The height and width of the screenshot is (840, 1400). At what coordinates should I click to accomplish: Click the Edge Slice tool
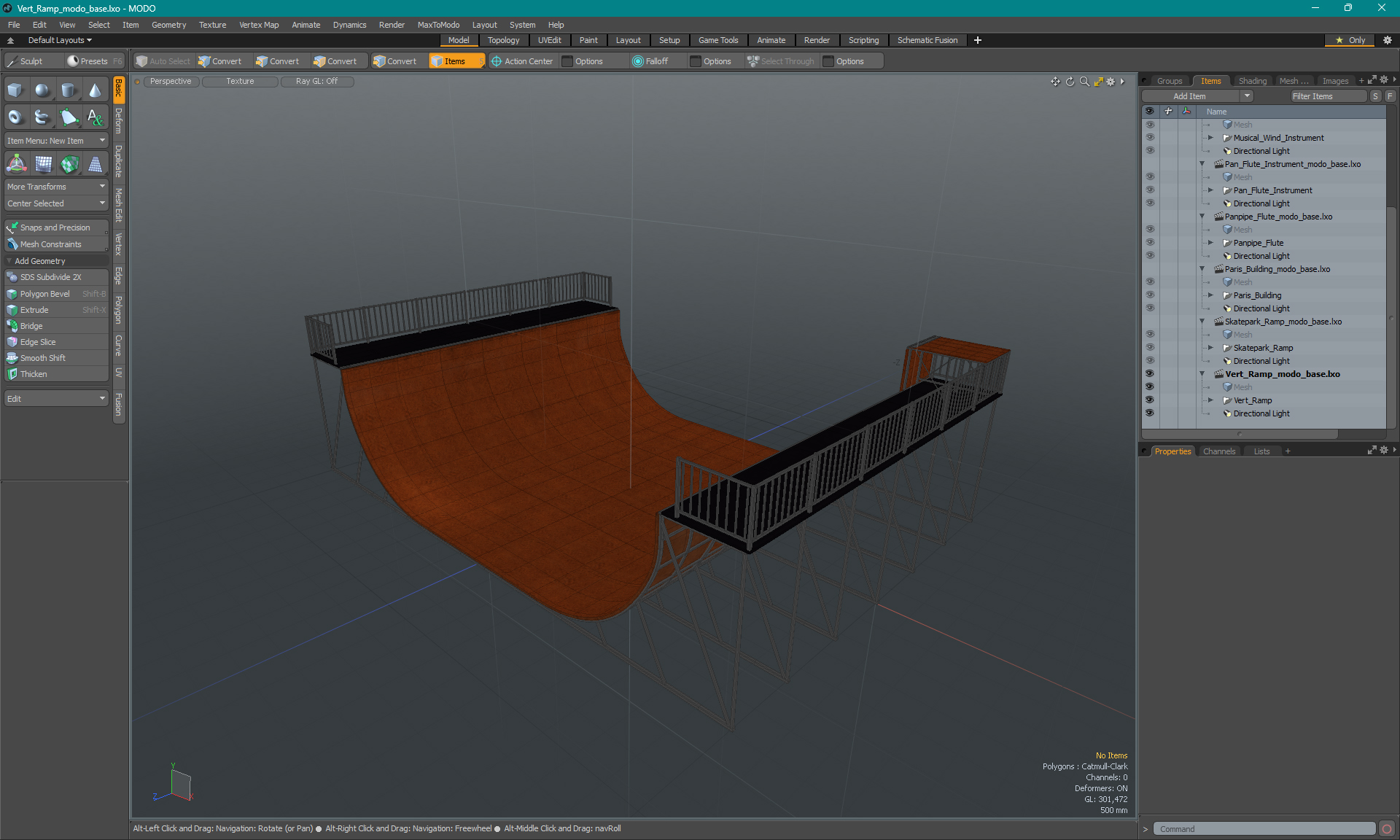(38, 341)
